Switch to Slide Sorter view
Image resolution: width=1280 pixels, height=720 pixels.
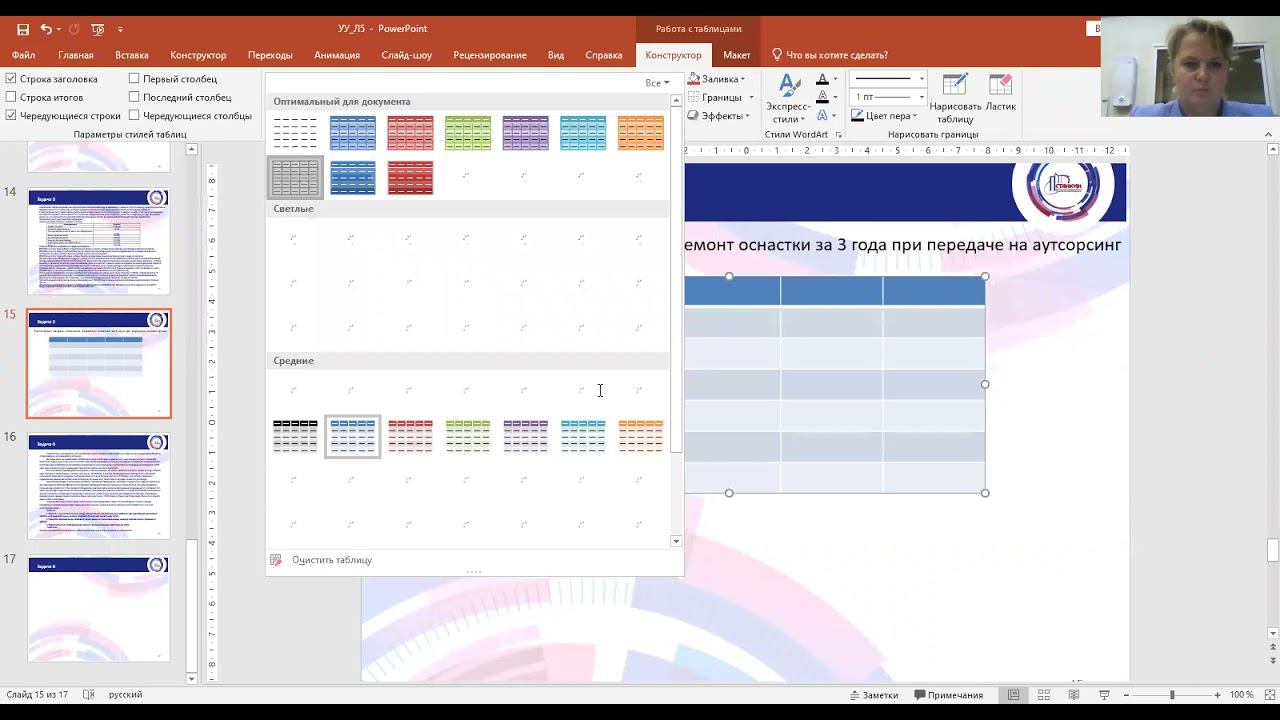pyautogui.click(x=1043, y=695)
